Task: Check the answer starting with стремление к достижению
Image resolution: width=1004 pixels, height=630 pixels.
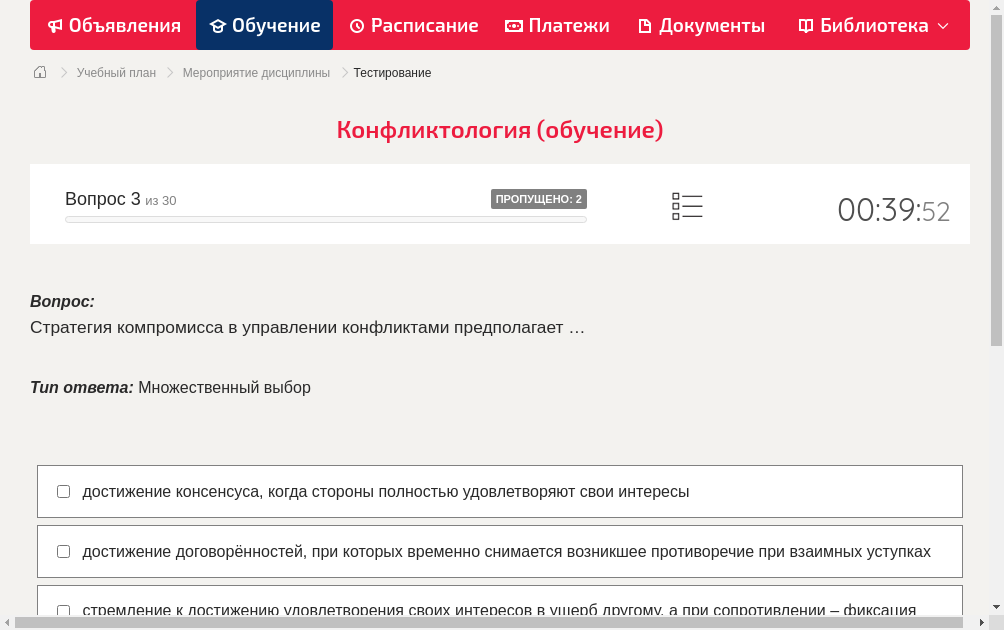Action: point(63,610)
